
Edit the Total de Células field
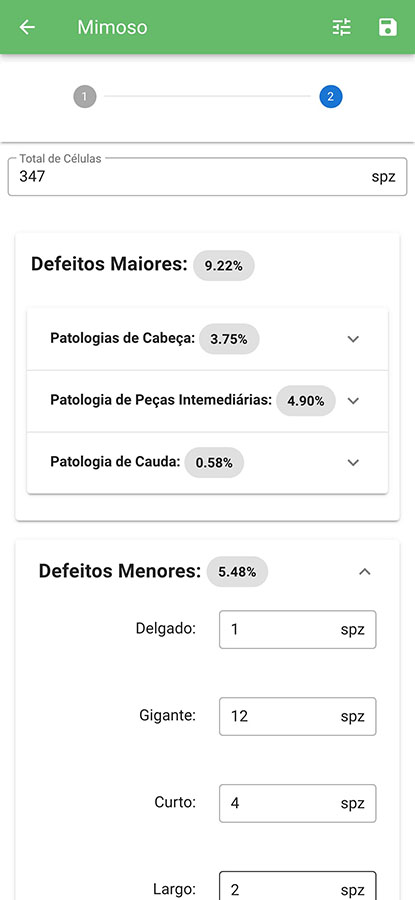pyautogui.click(x=207, y=177)
